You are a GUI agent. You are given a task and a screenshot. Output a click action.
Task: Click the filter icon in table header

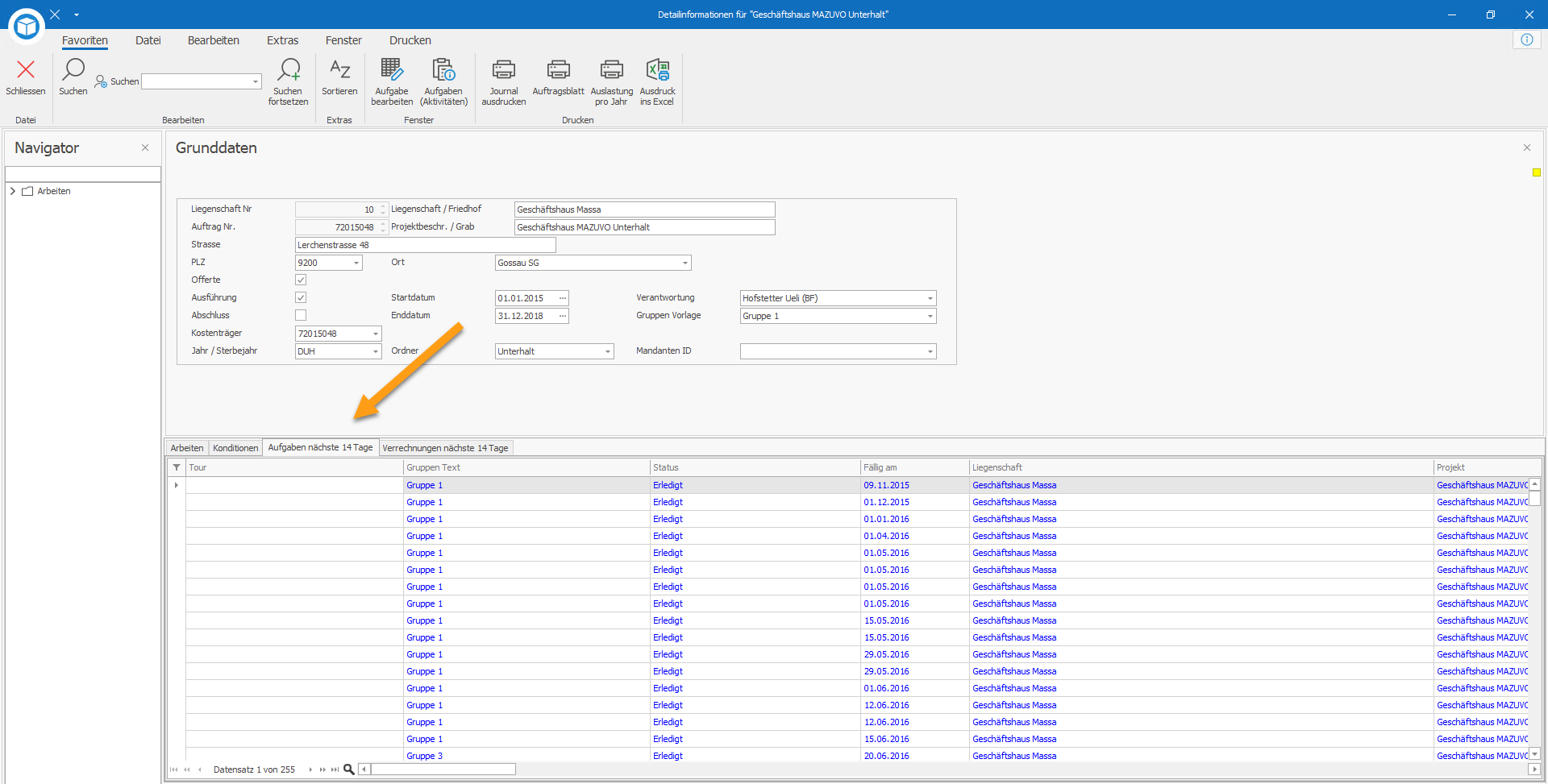click(177, 467)
